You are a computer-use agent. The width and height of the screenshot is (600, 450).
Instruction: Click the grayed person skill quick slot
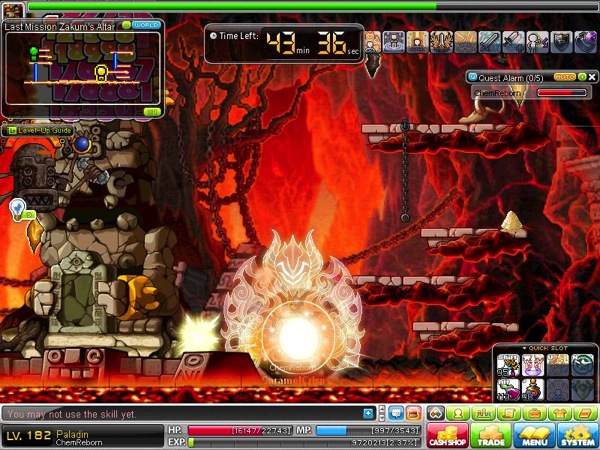(558, 390)
